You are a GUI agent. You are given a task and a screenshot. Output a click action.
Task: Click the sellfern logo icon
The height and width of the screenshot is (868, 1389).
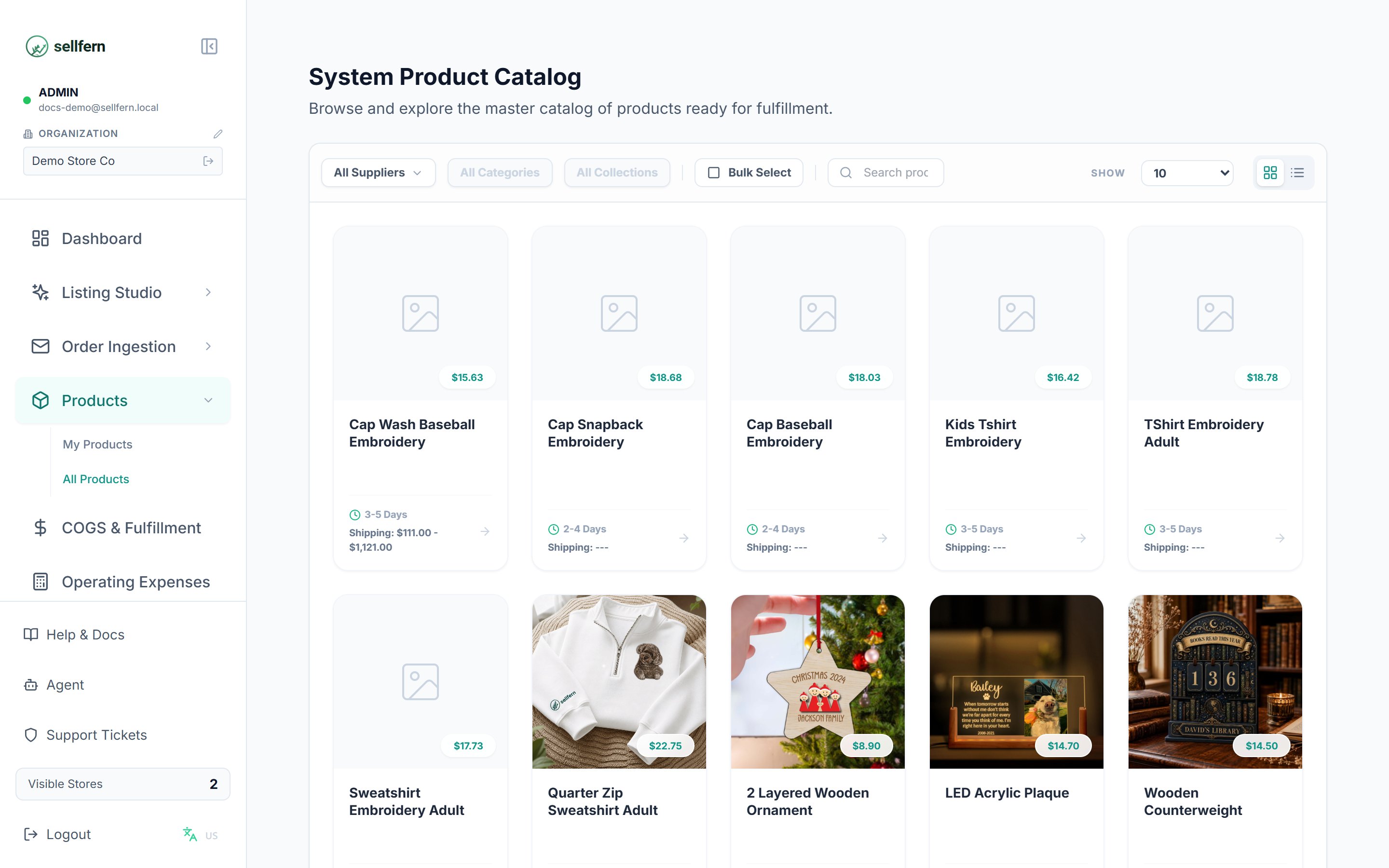37,46
